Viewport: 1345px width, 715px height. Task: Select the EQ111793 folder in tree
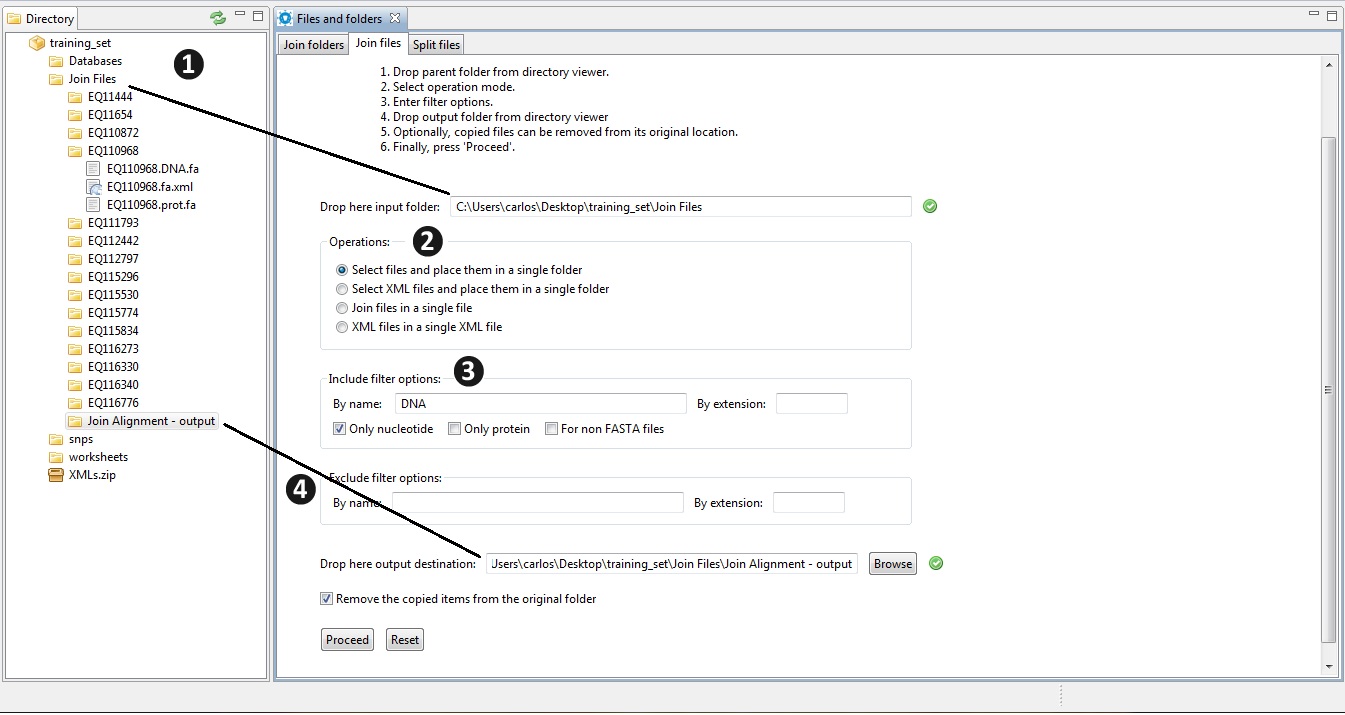tap(113, 223)
